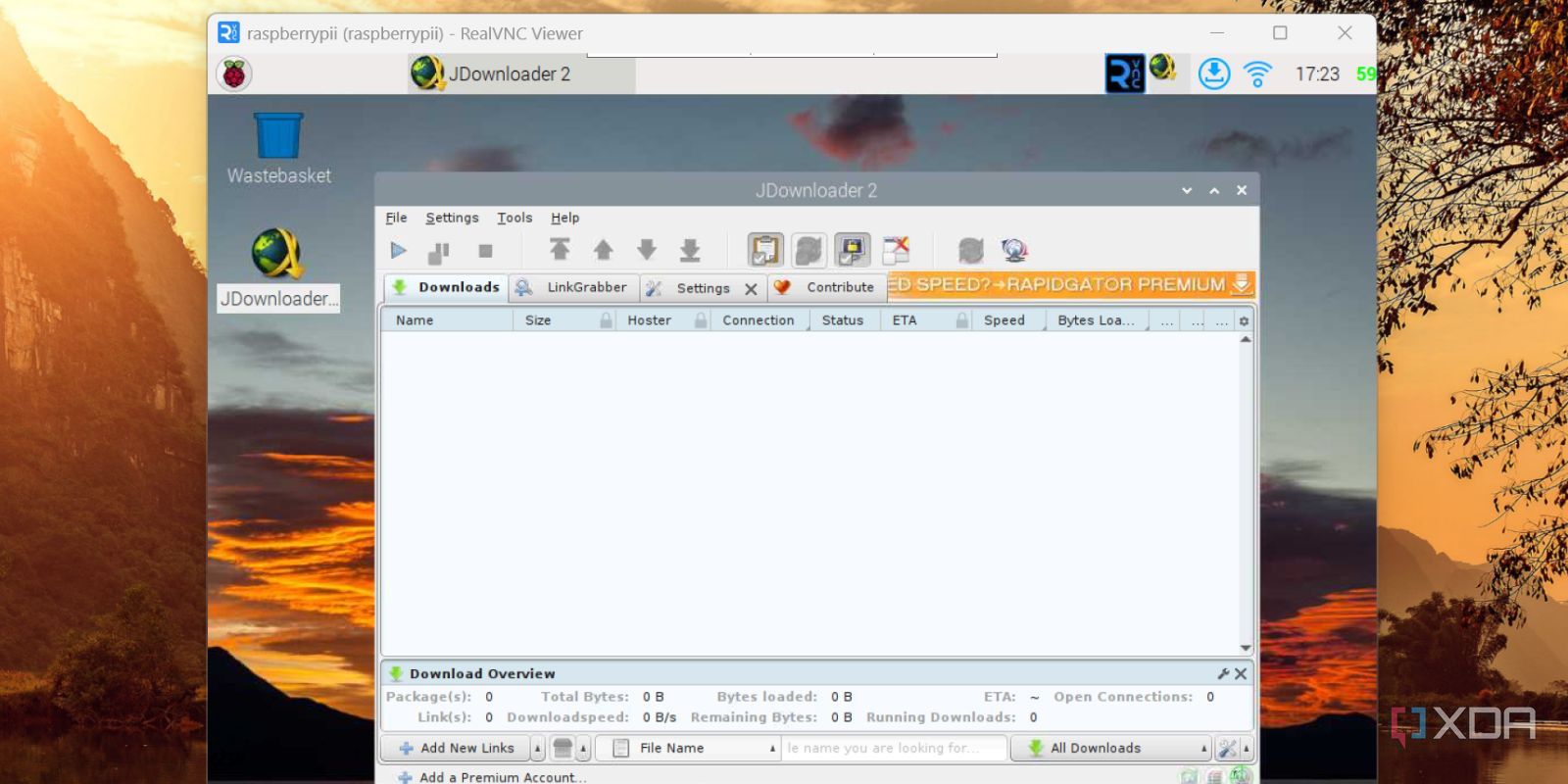Open the Settings menu in the menu bar
The height and width of the screenshot is (784, 1568).
point(452,218)
